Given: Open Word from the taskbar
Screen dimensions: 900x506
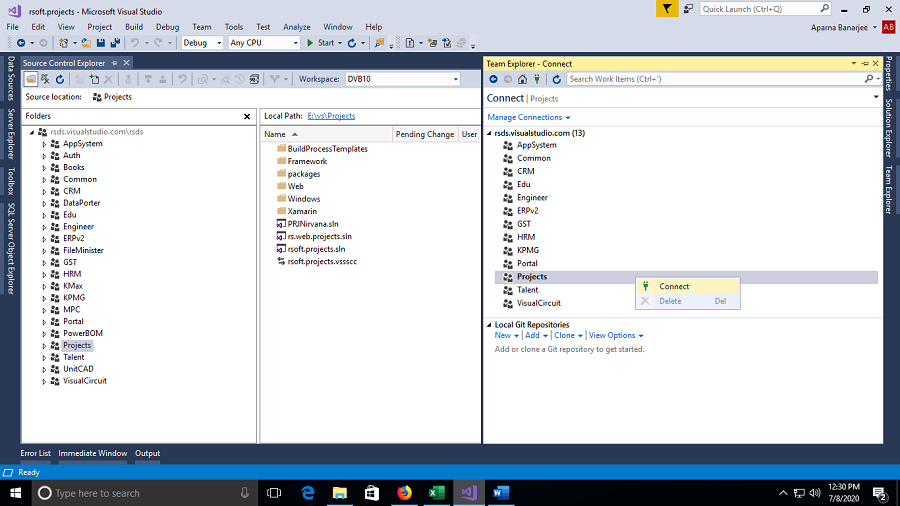Looking at the screenshot, I should click(x=501, y=493).
